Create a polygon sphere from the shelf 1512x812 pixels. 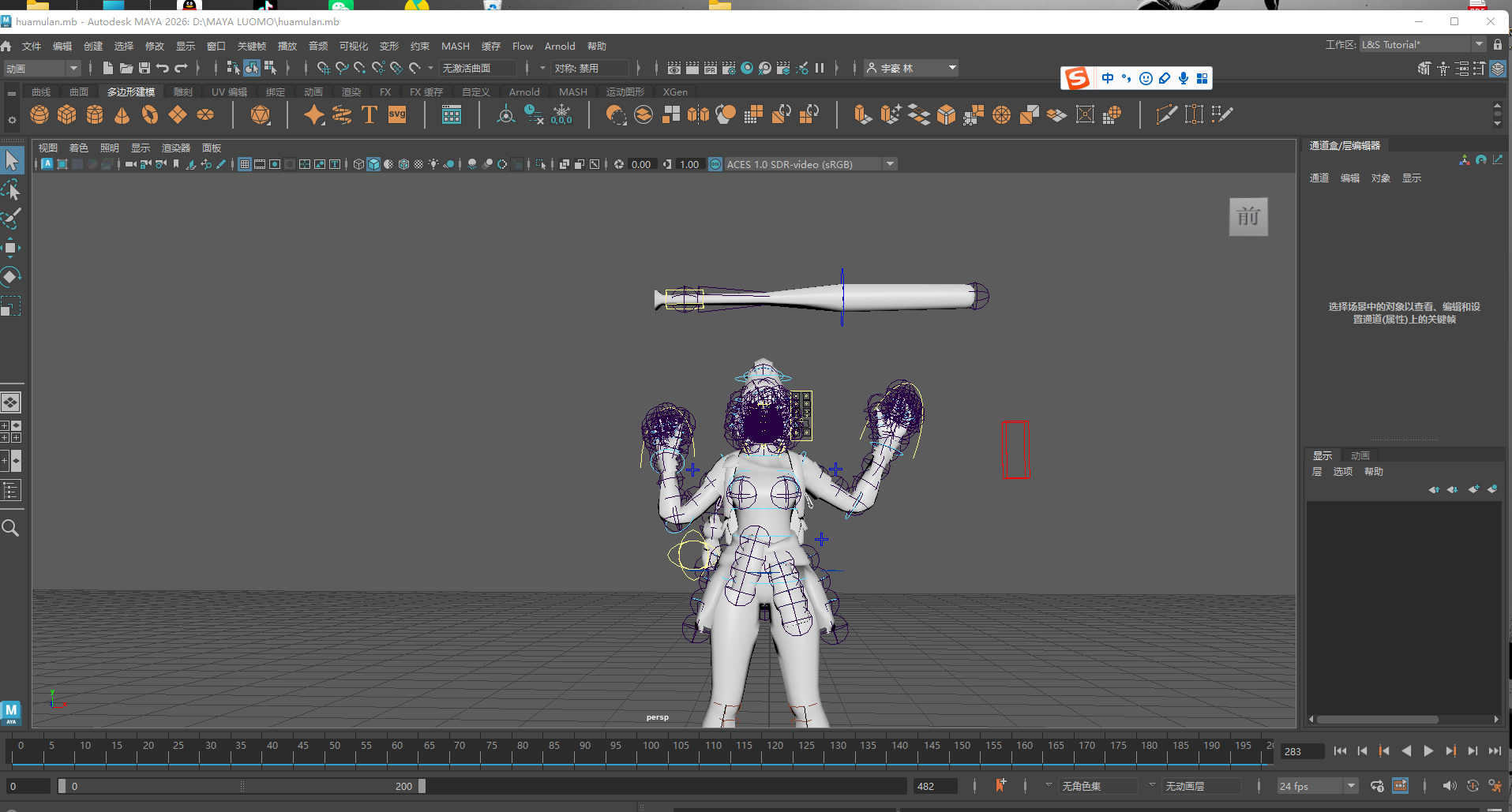[39, 115]
